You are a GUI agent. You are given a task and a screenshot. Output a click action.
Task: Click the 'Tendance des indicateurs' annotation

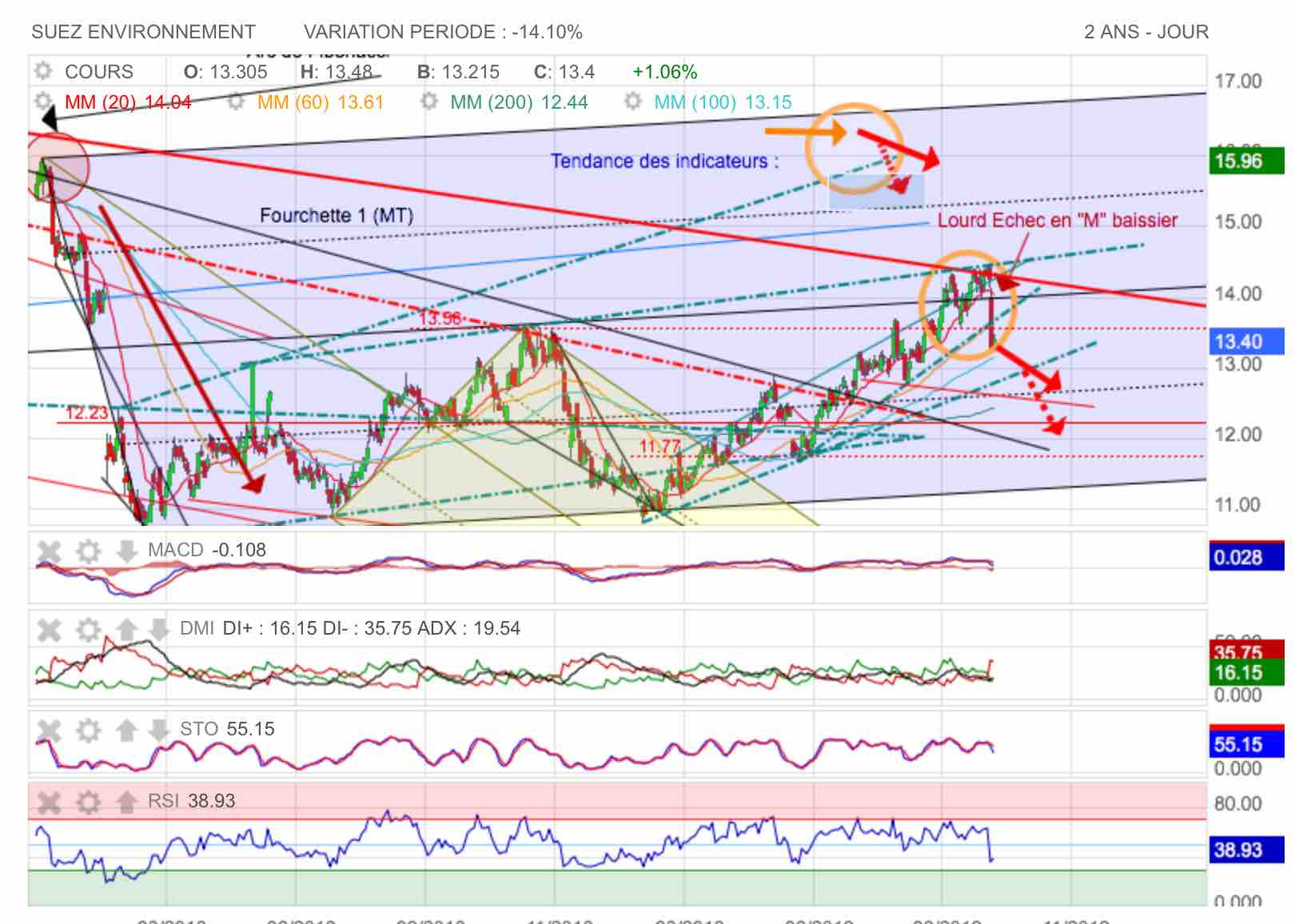tap(664, 161)
